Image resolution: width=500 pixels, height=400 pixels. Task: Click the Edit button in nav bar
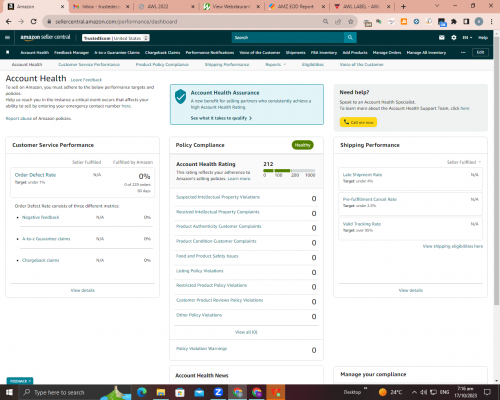click(480, 52)
